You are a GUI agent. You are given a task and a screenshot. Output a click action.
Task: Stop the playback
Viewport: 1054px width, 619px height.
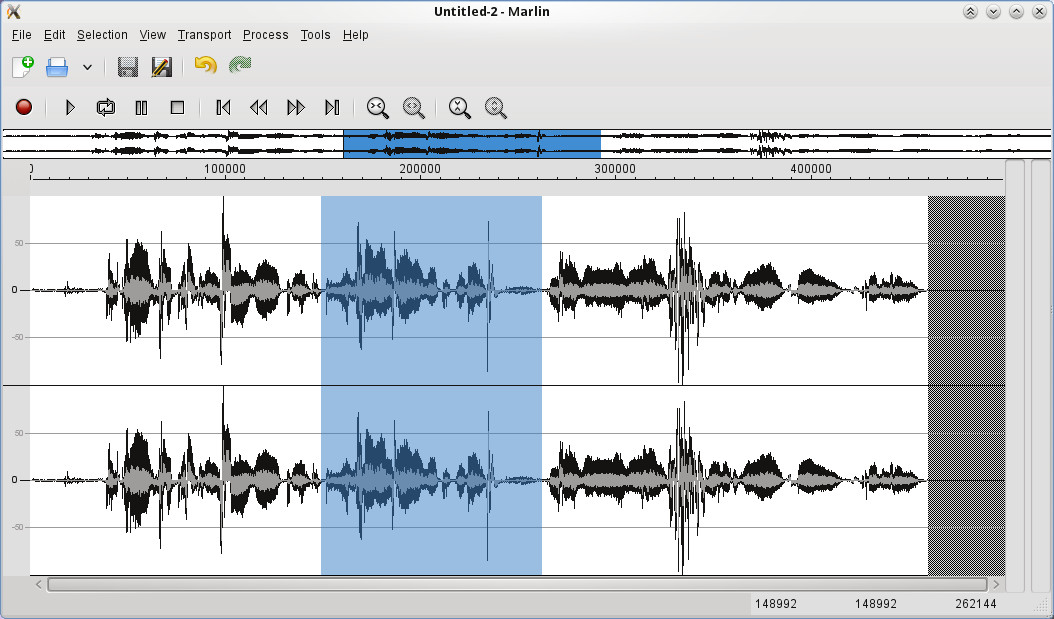coord(177,107)
